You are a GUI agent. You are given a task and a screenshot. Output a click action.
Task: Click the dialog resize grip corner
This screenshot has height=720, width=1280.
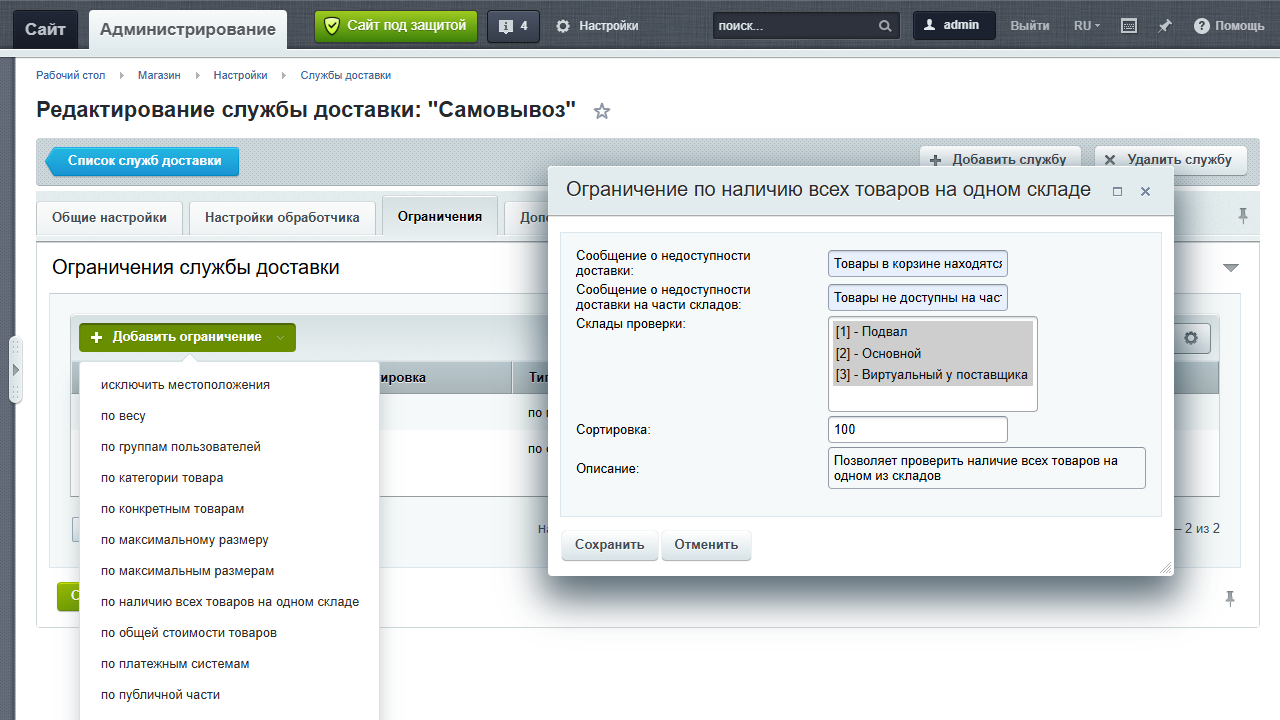(1165, 567)
